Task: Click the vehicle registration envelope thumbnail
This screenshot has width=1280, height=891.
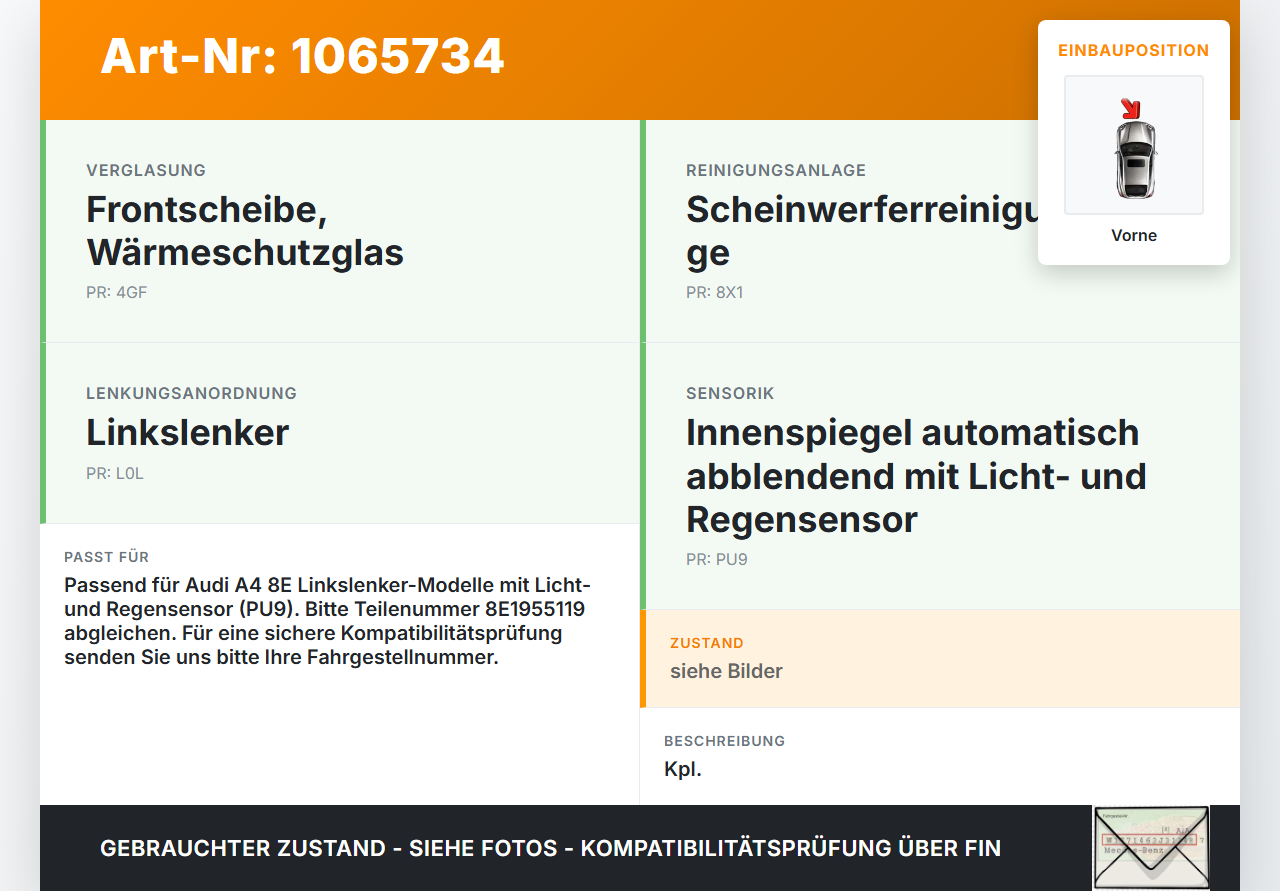Action: [x=1151, y=847]
